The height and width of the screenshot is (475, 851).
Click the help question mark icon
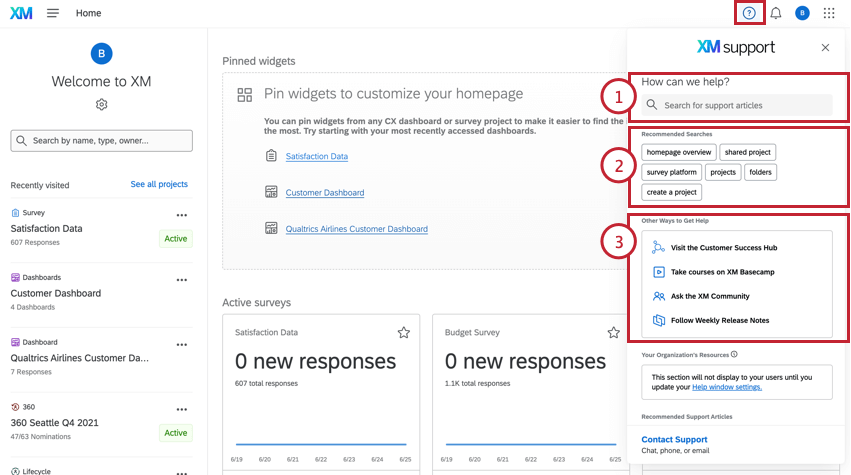[x=749, y=13]
